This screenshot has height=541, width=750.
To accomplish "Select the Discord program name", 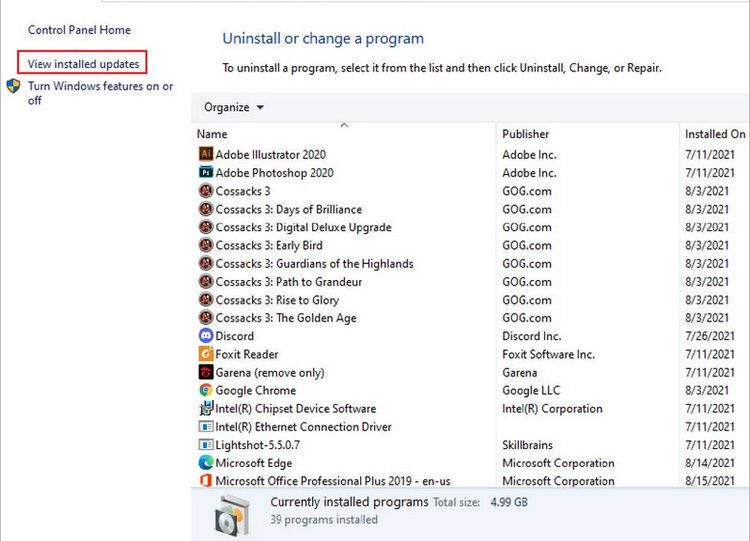I will point(234,336).
